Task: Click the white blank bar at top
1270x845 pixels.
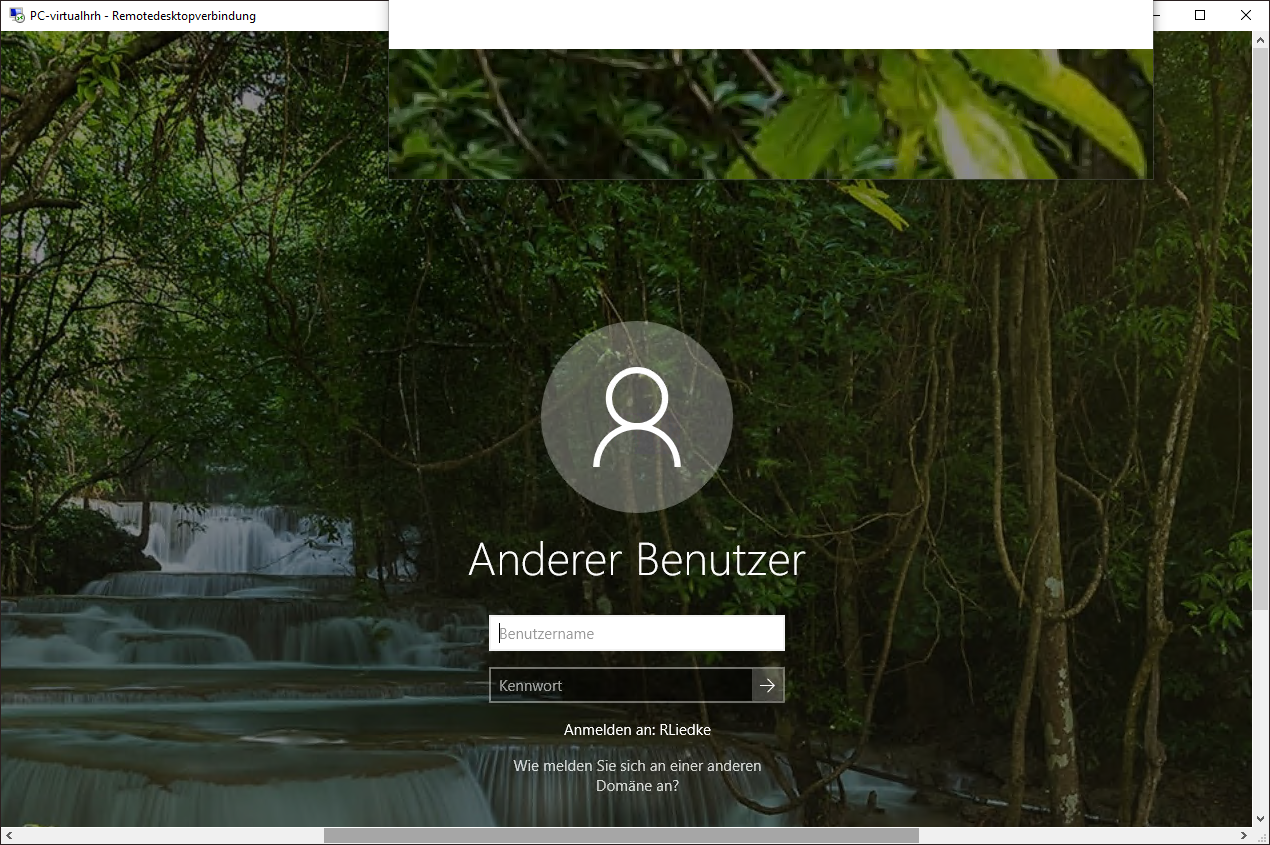Action: [770, 25]
